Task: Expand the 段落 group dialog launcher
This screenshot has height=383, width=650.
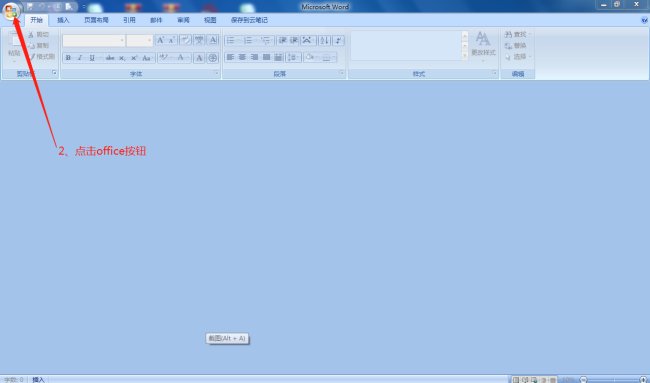Action: point(342,73)
